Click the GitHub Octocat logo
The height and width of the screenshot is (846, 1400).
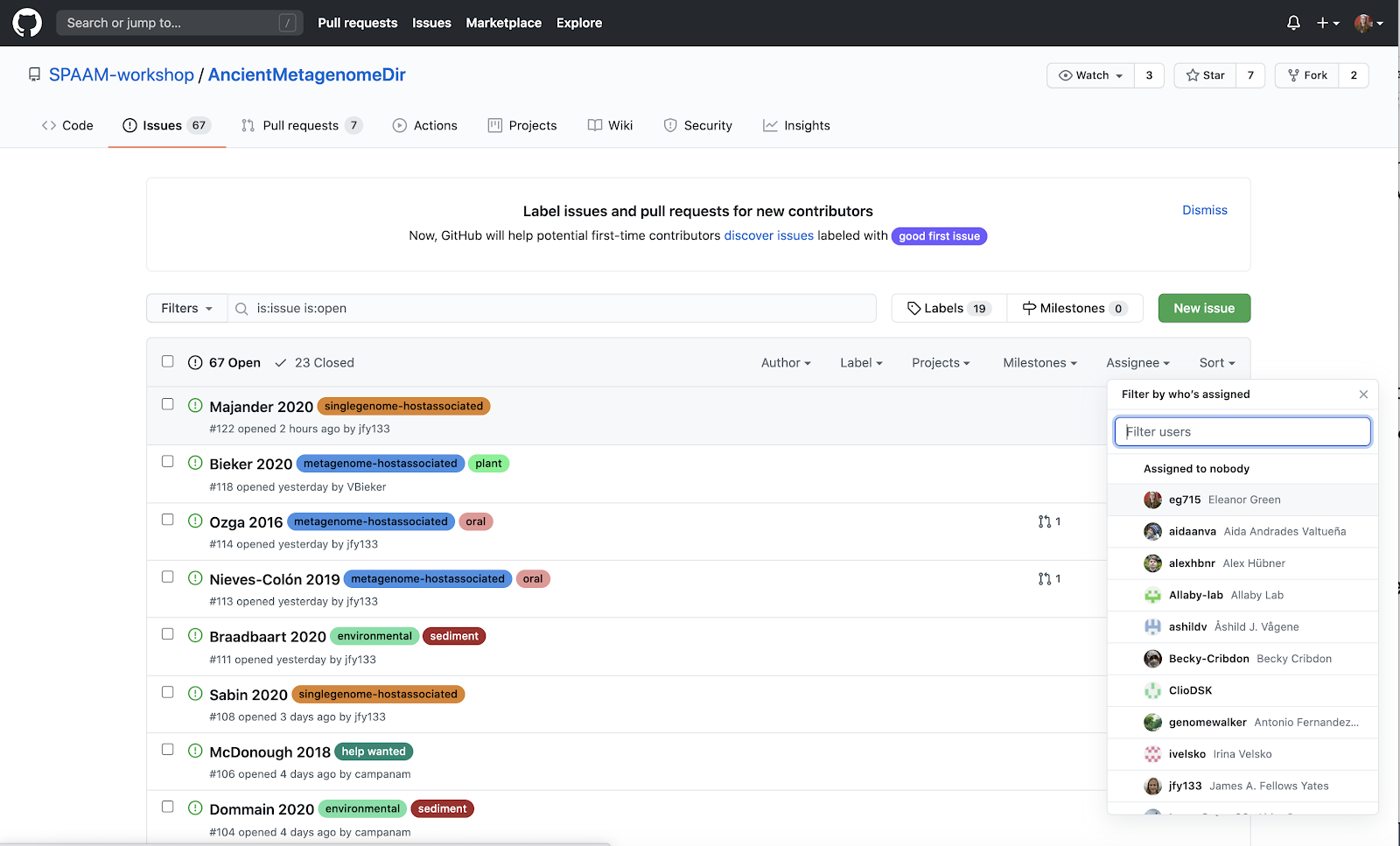click(x=27, y=23)
